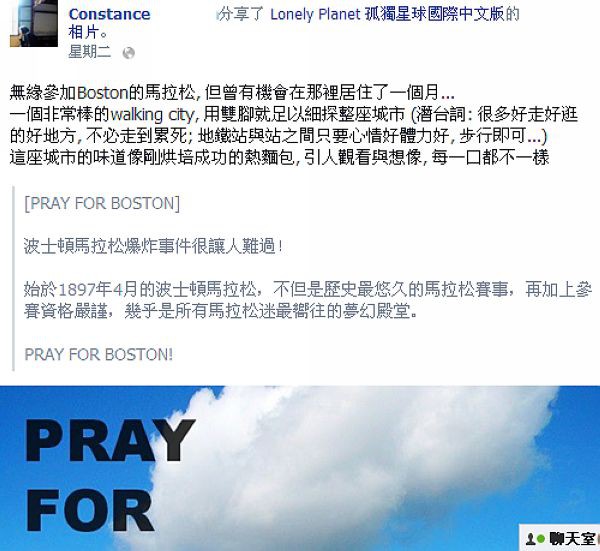This screenshot has width=600, height=551.
Task: Click the post line mentioning walking city
Action: tap(294, 114)
